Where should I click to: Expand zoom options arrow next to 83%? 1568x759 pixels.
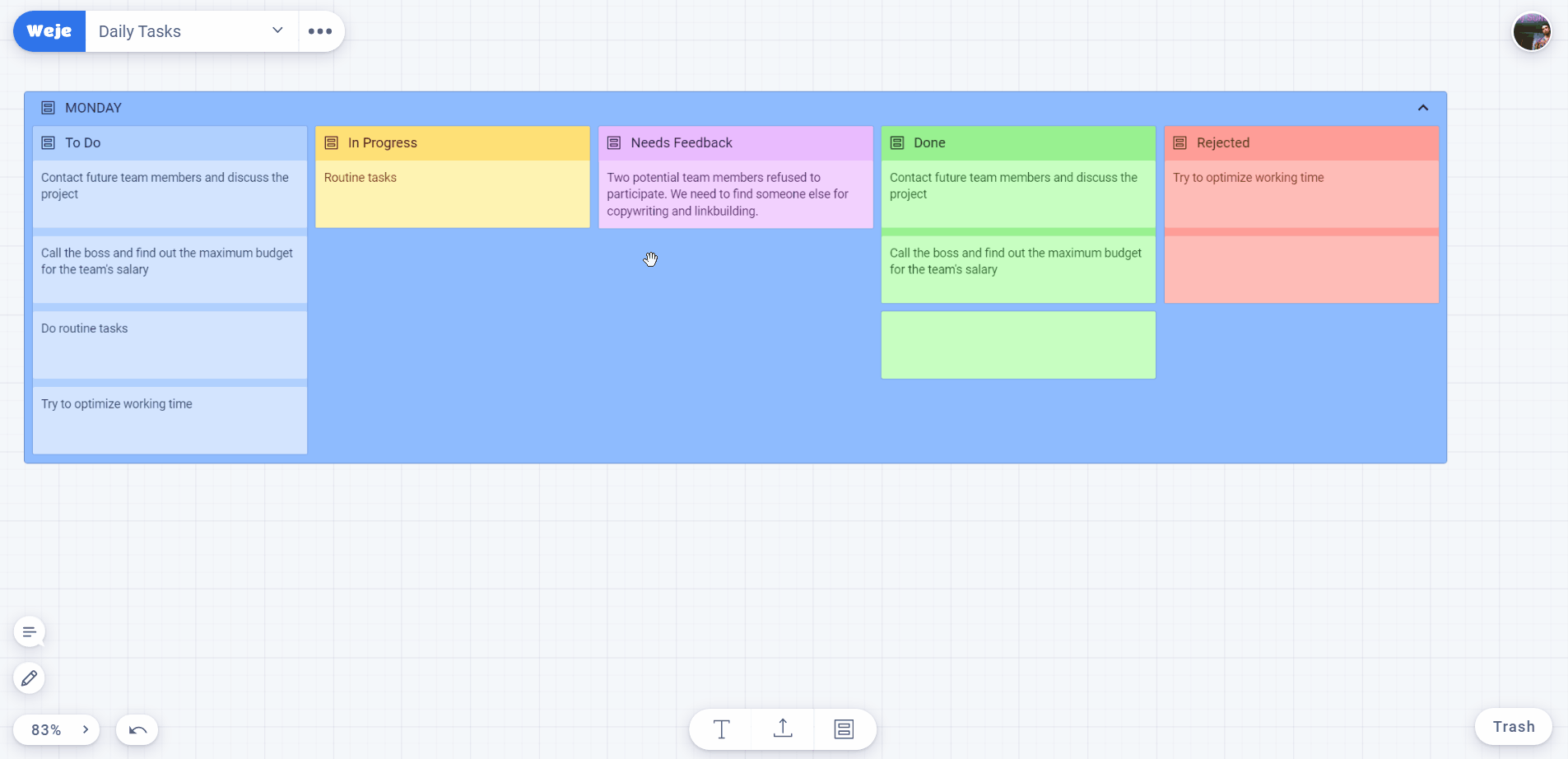(x=86, y=729)
